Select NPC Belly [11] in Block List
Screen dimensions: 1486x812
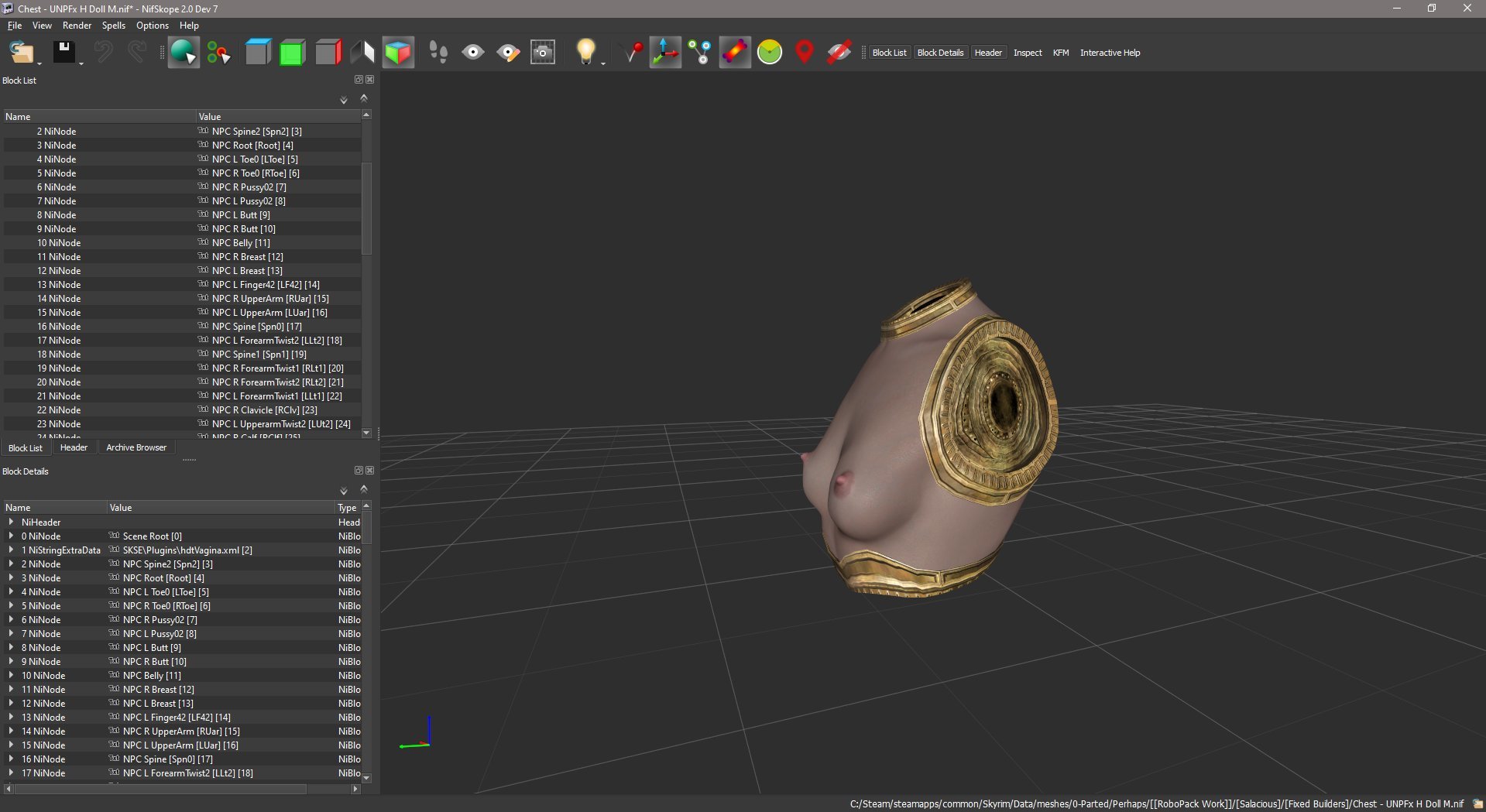(x=182, y=243)
